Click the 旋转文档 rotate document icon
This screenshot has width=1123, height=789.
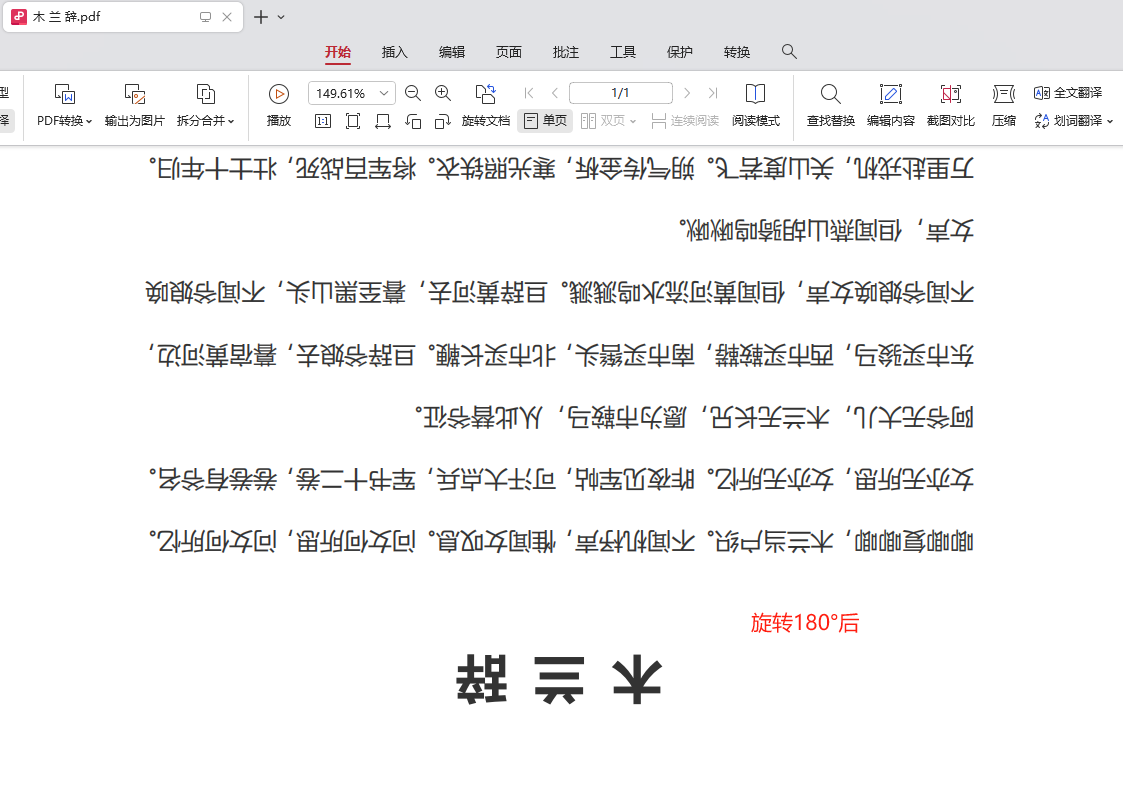[x=486, y=94]
